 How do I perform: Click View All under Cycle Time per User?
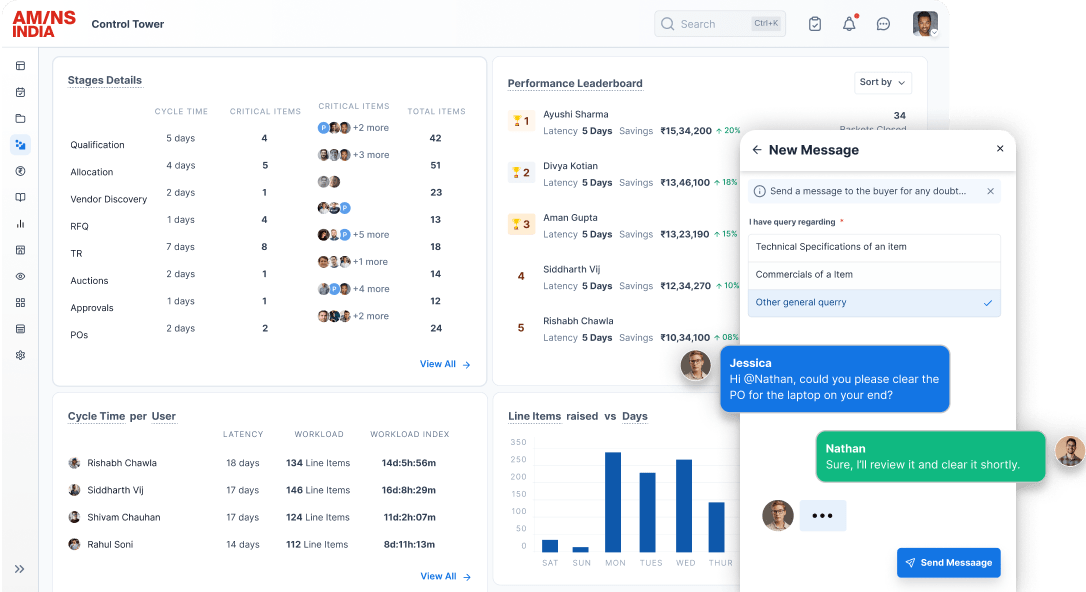pyautogui.click(x=445, y=577)
